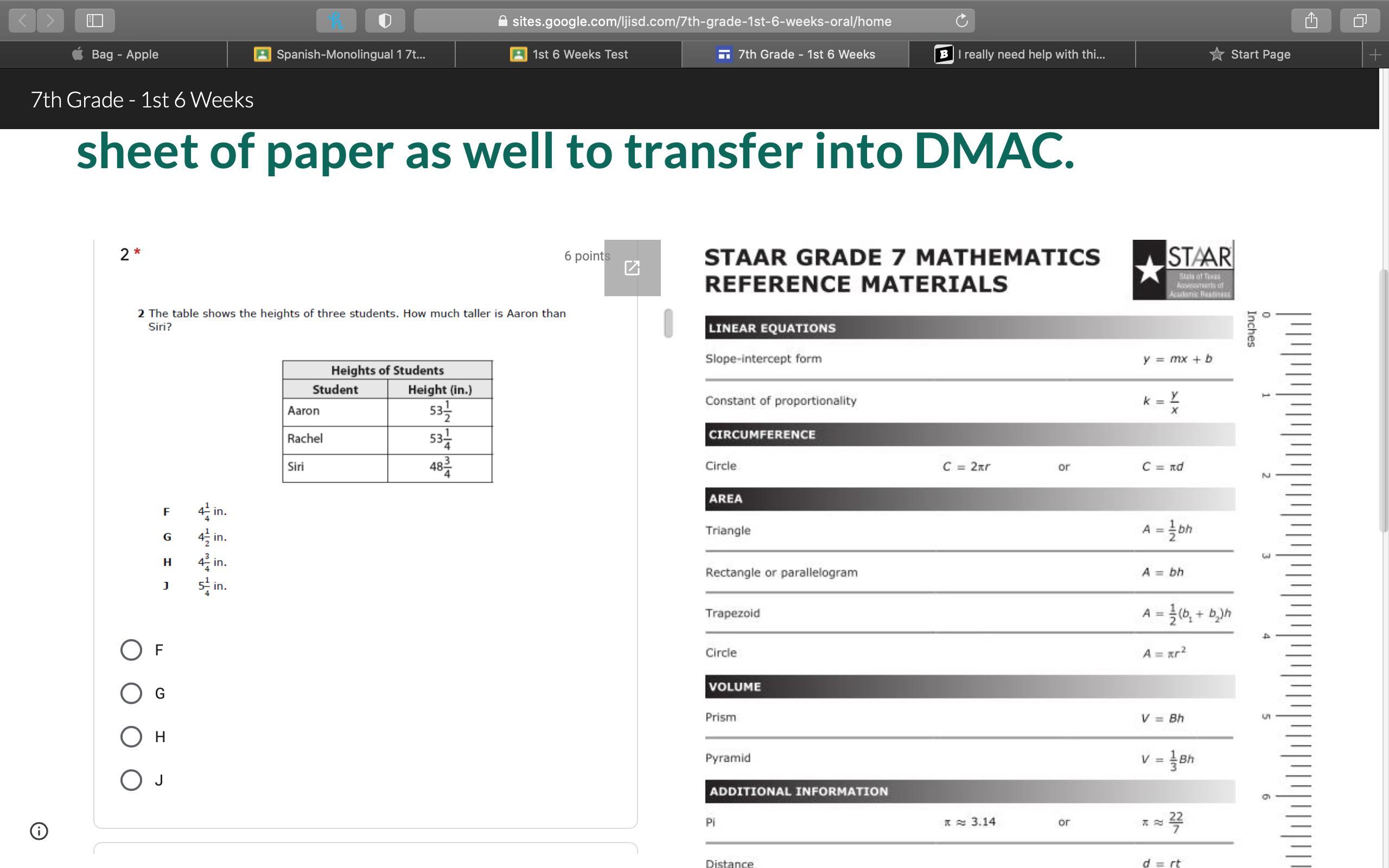This screenshot has width=1389, height=868.
Task: Click the Safari back navigation arrow
Action: (22, 21)
